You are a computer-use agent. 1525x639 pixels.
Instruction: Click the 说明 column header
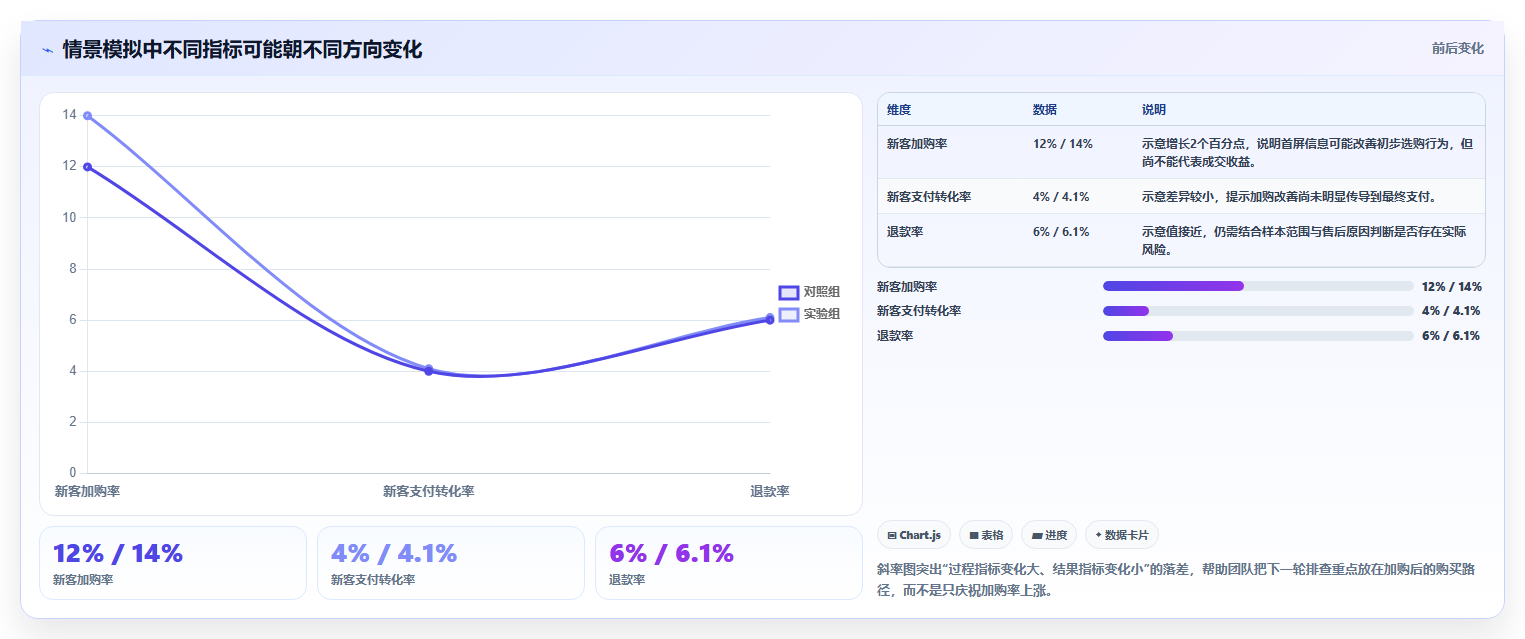[1154, 110]
